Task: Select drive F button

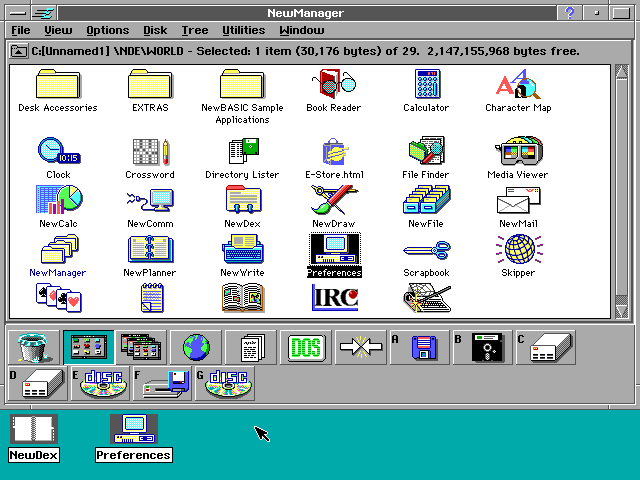Action: tap(162, 383)
